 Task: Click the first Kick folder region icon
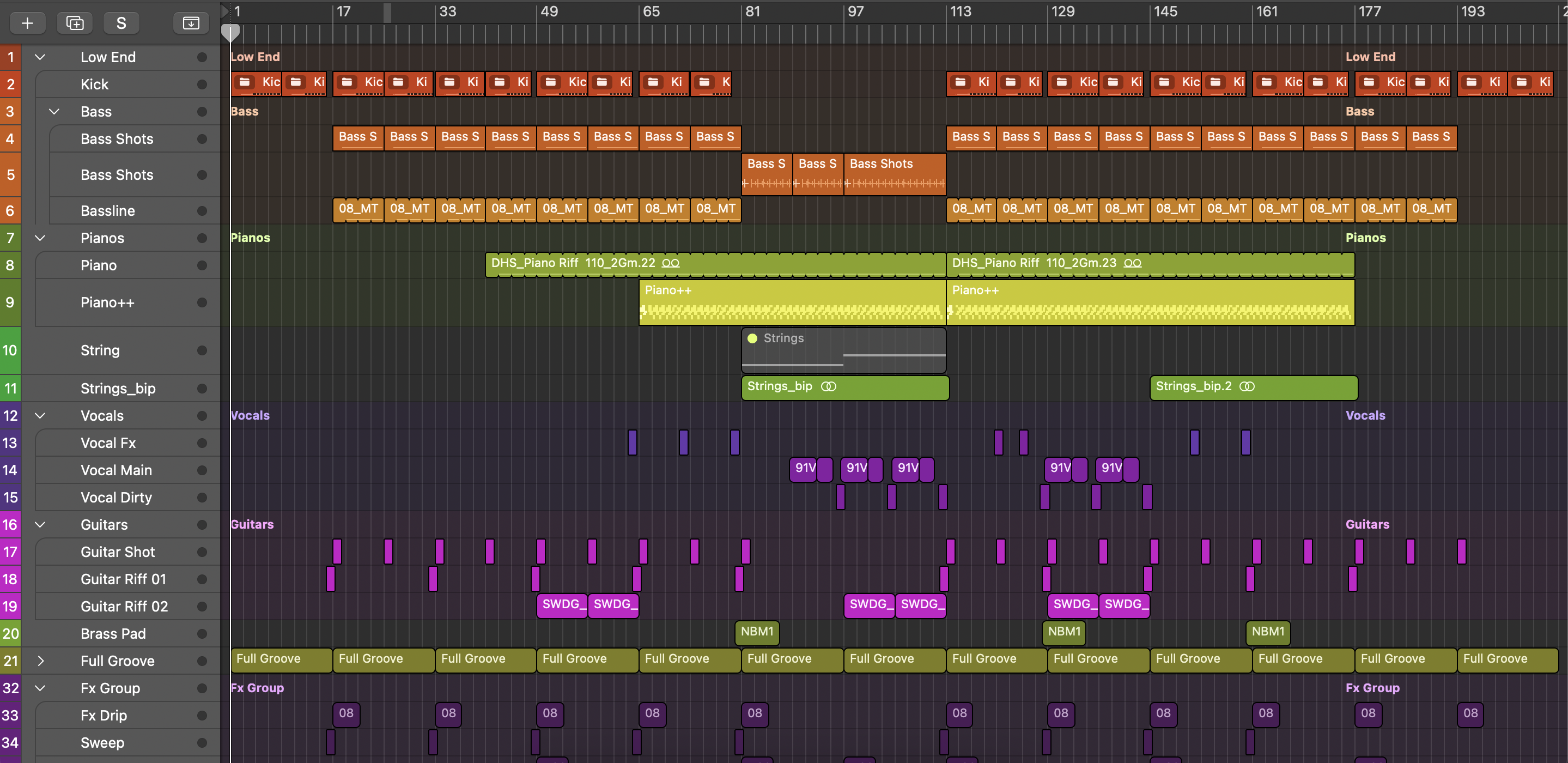click(245, 82)
